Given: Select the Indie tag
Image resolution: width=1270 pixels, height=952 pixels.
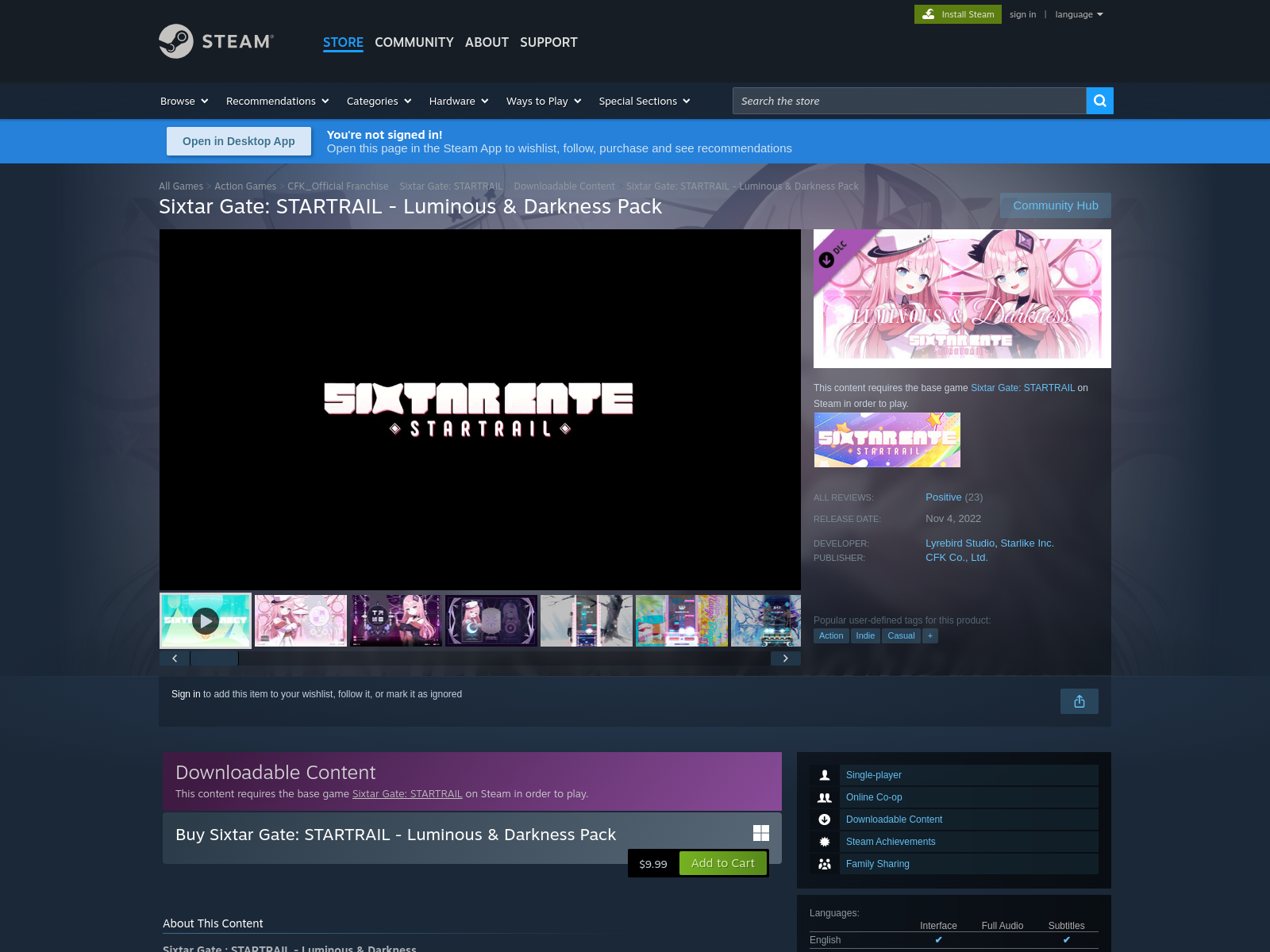Looking at the screenshot, I should pos(865,635).
